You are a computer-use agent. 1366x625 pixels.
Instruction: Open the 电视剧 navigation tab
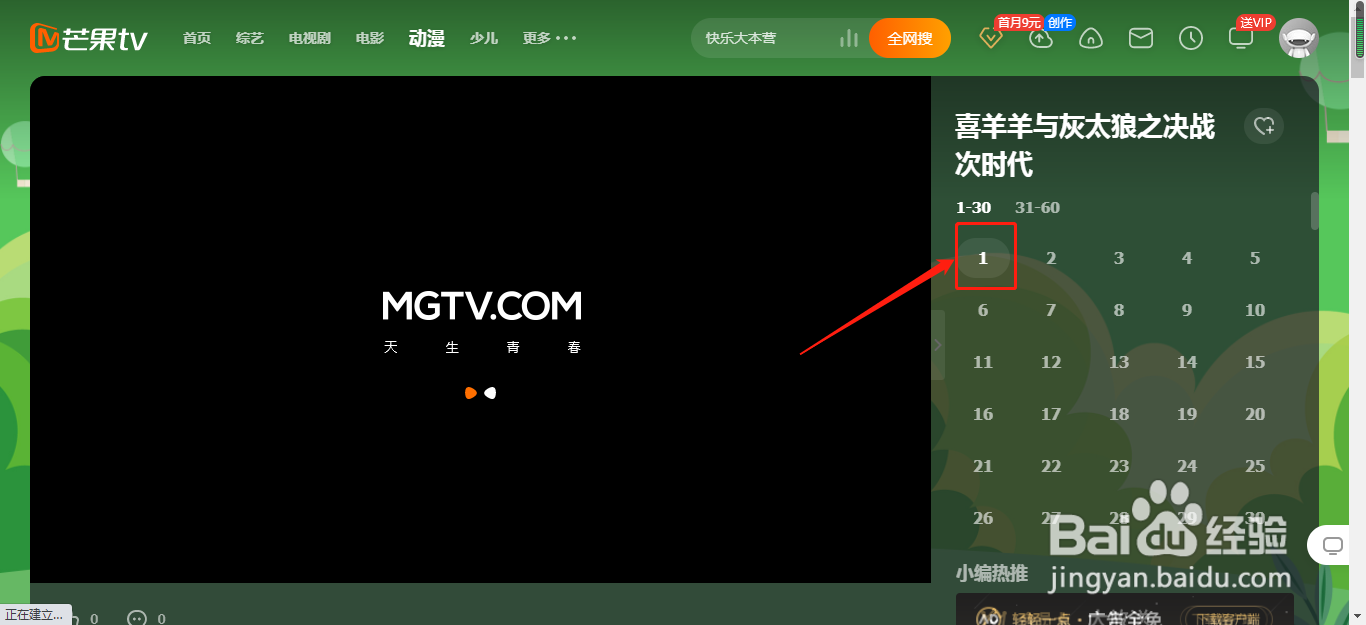click(x=310, y=39)
